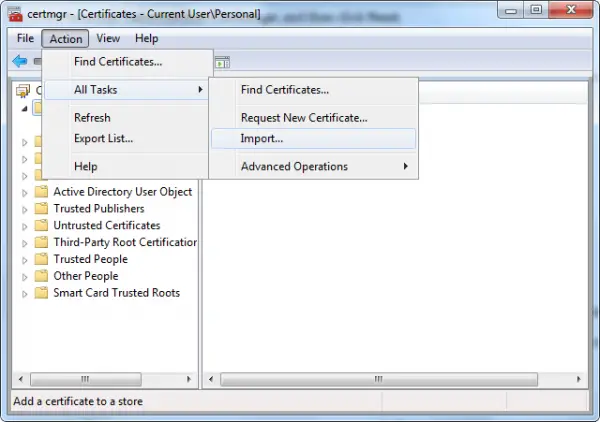Open the View menu

(108, 38)
